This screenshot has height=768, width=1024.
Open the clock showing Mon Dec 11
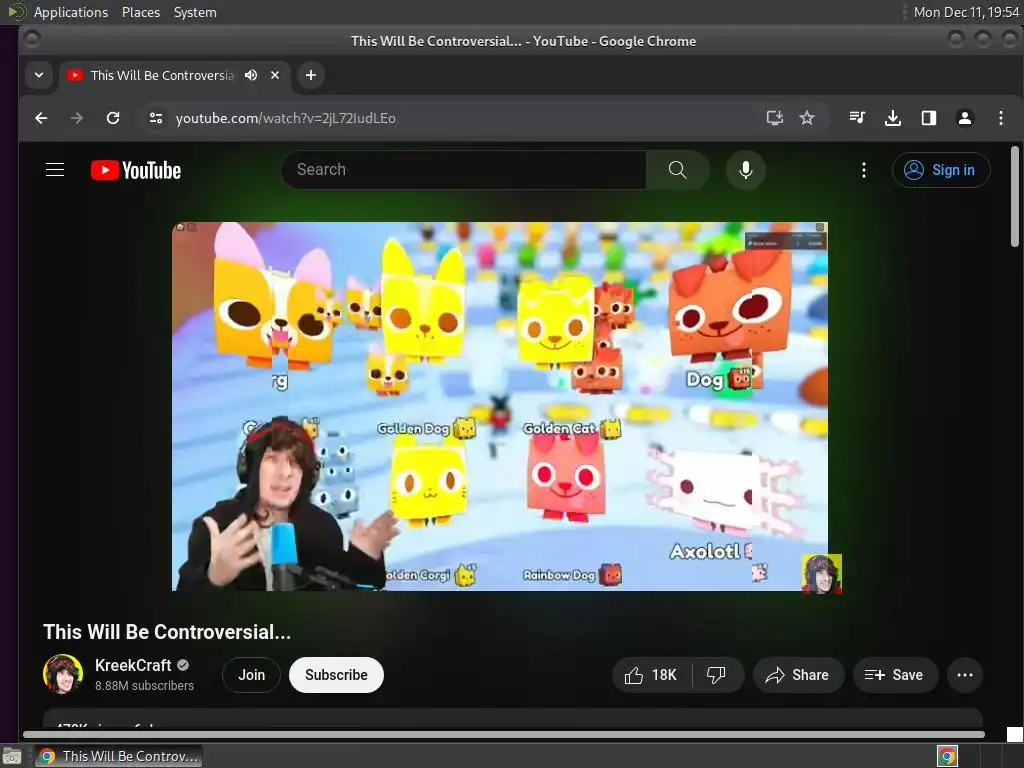pos(966,12)
